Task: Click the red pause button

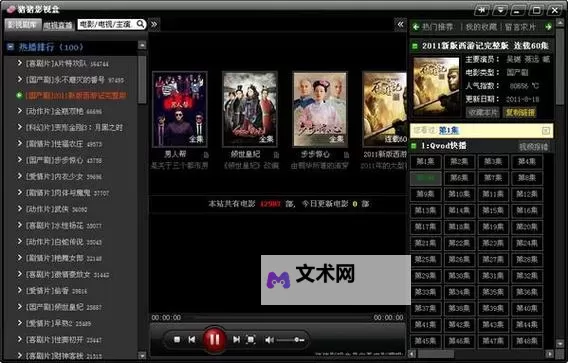Action: [214, 339]
